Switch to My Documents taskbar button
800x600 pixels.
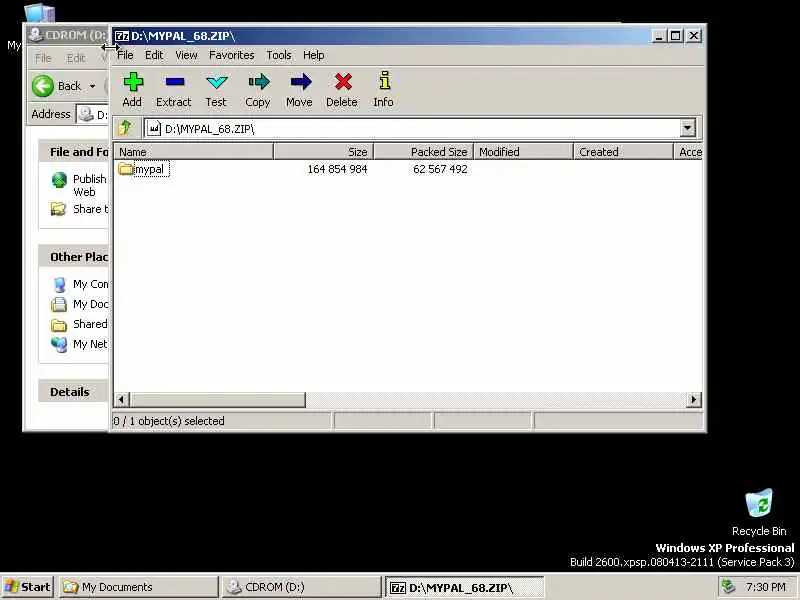click(138, 587)
